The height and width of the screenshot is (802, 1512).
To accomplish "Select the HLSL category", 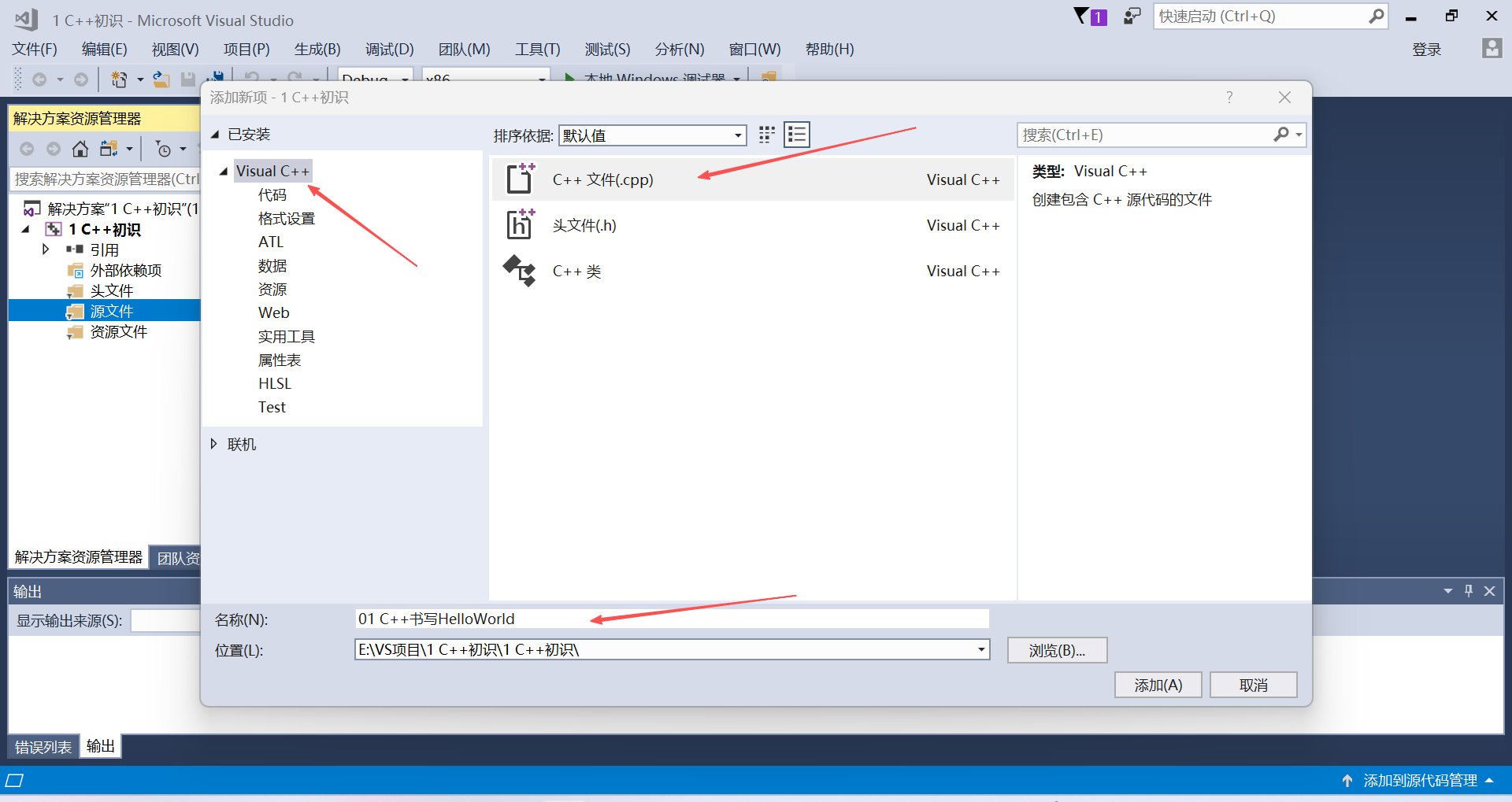I will coord(275,383).
